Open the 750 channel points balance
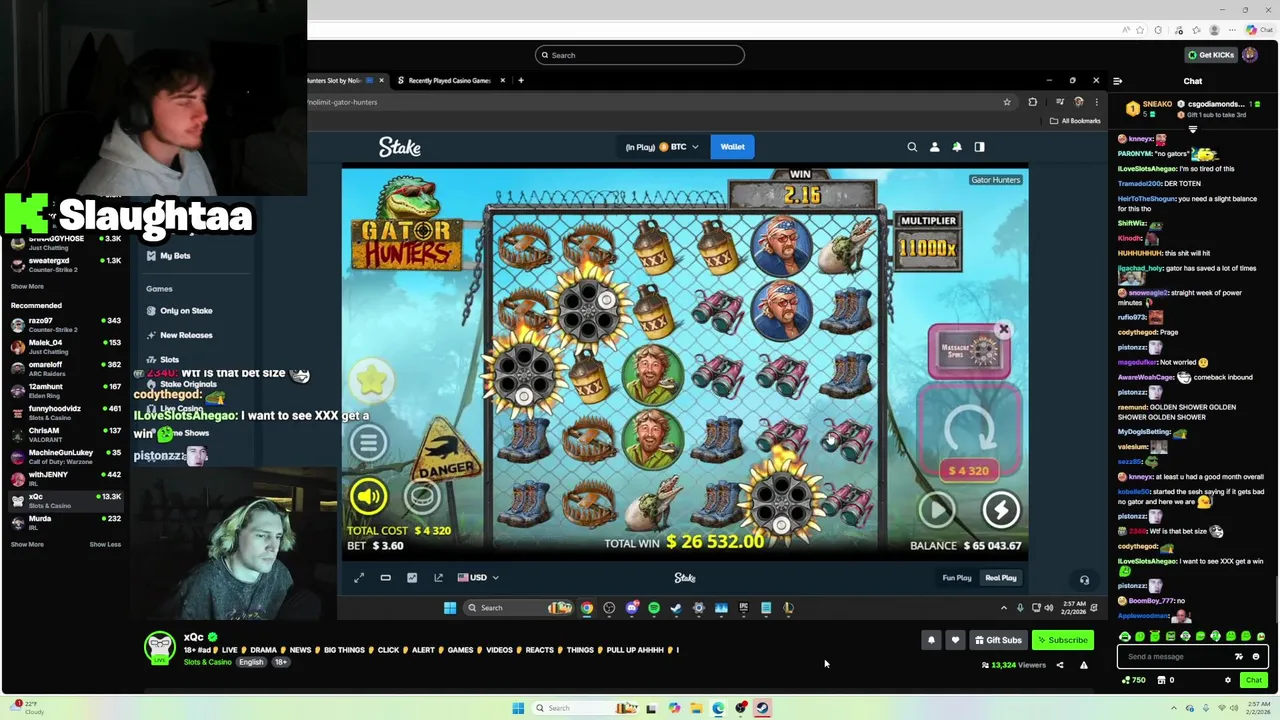Image resolution: width=1280 pixels, height=720 pixels. click(x=1133, y=680)
